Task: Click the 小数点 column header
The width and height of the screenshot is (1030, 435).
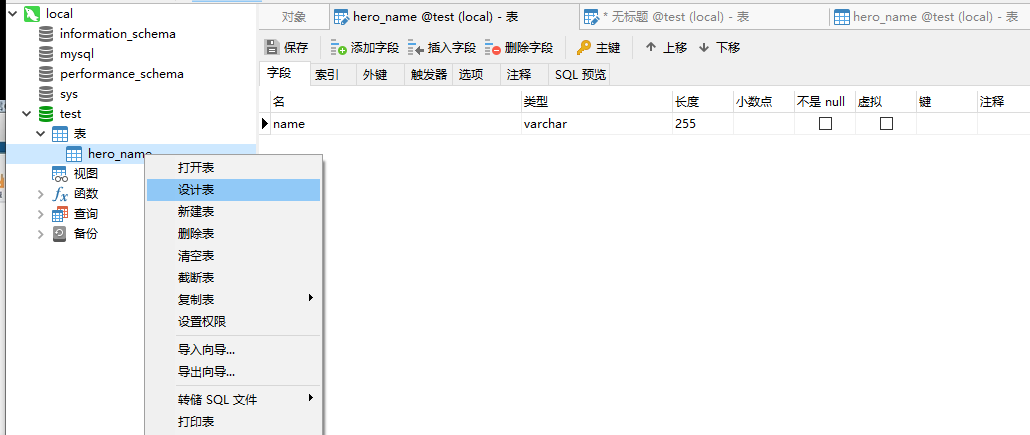Action: [764, 101]
